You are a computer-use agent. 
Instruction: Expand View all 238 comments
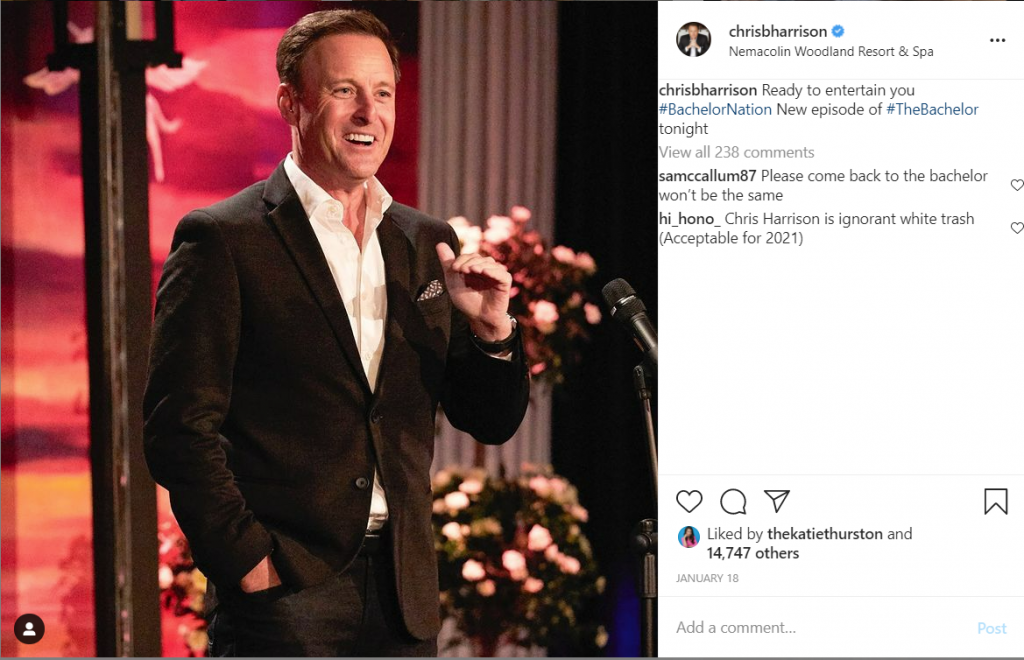pos(736,152)
